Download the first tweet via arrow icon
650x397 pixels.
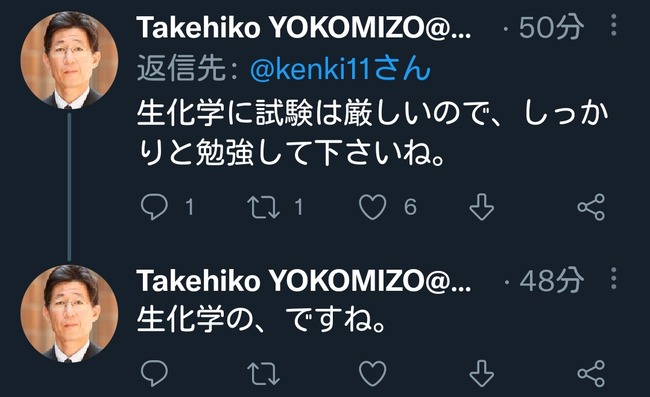click(482, 207)
